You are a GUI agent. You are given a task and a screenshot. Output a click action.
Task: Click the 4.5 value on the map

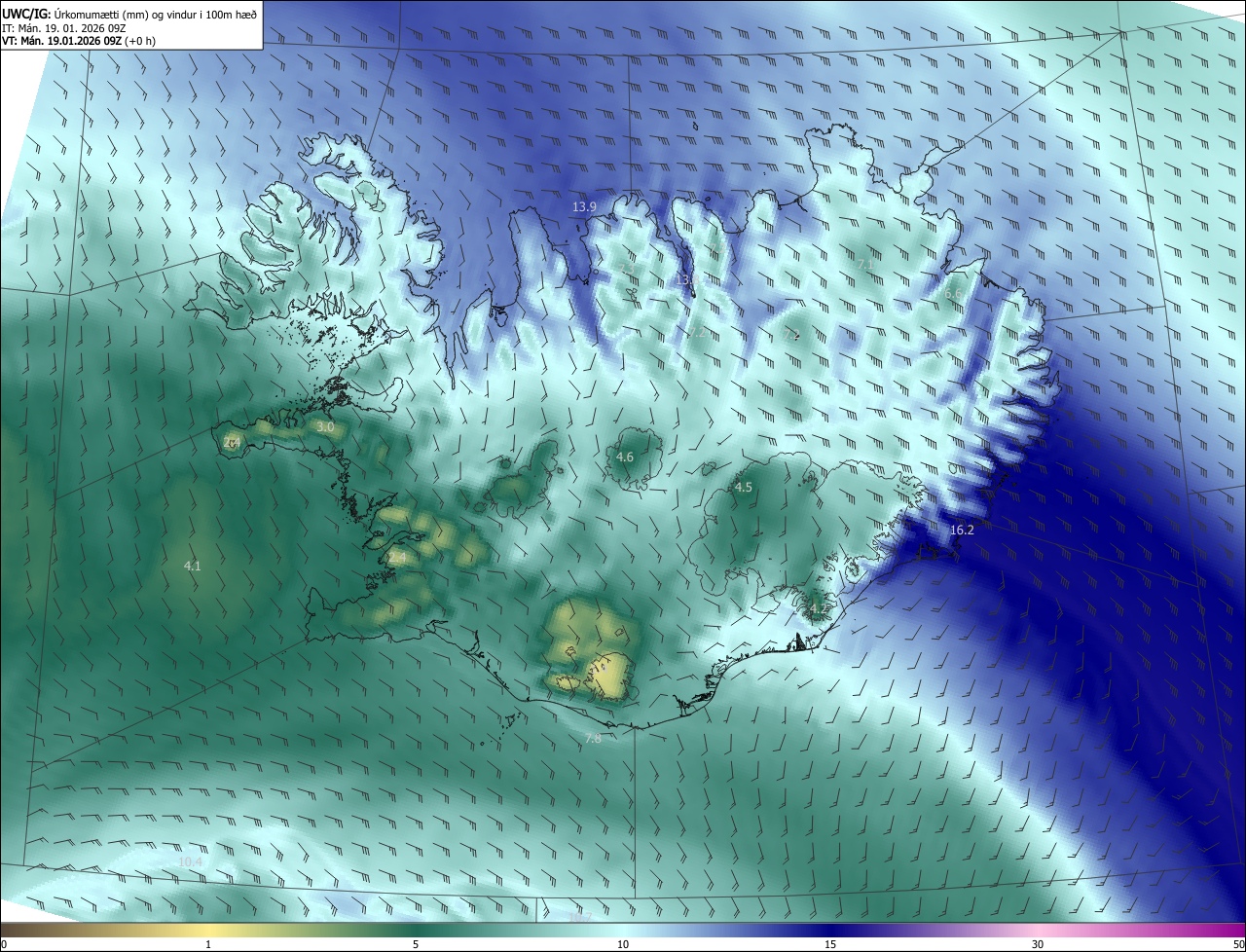point(744,488)
